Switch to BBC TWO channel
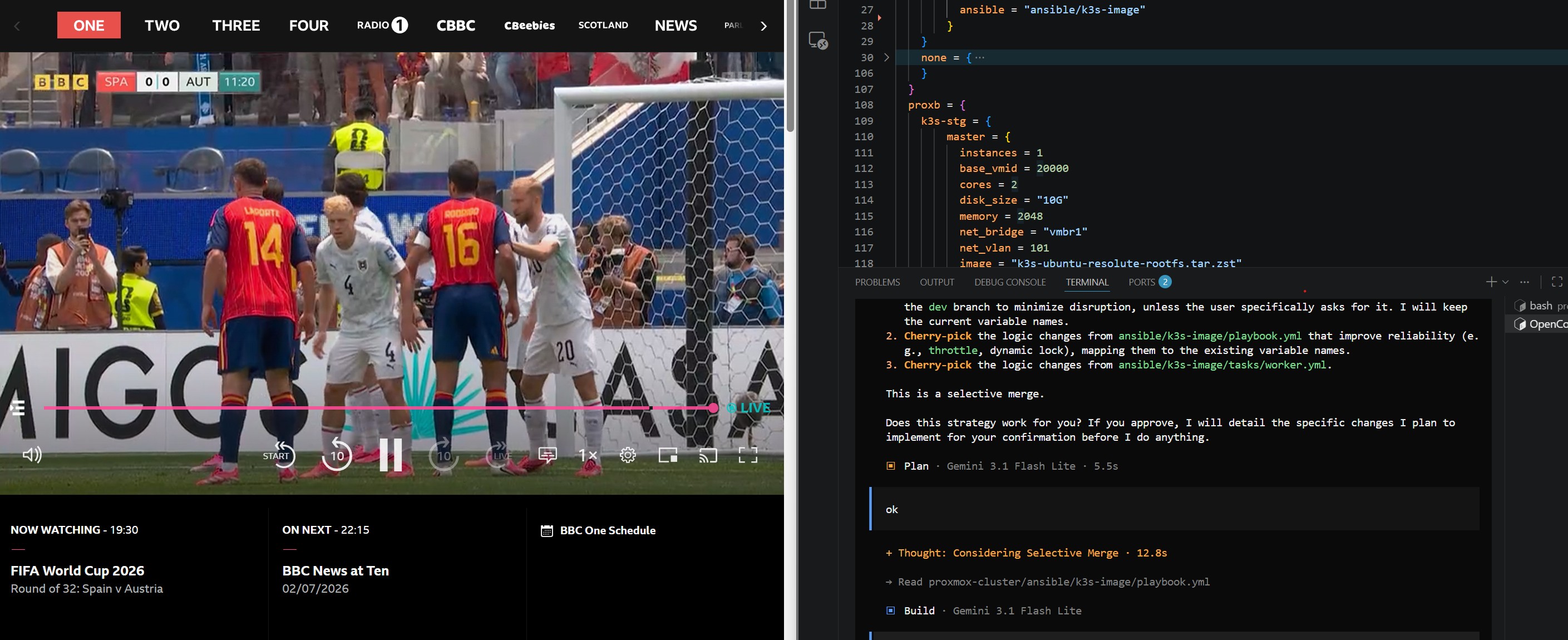Viewport: 1568px width, 640px height. click(x=162, y=25)
